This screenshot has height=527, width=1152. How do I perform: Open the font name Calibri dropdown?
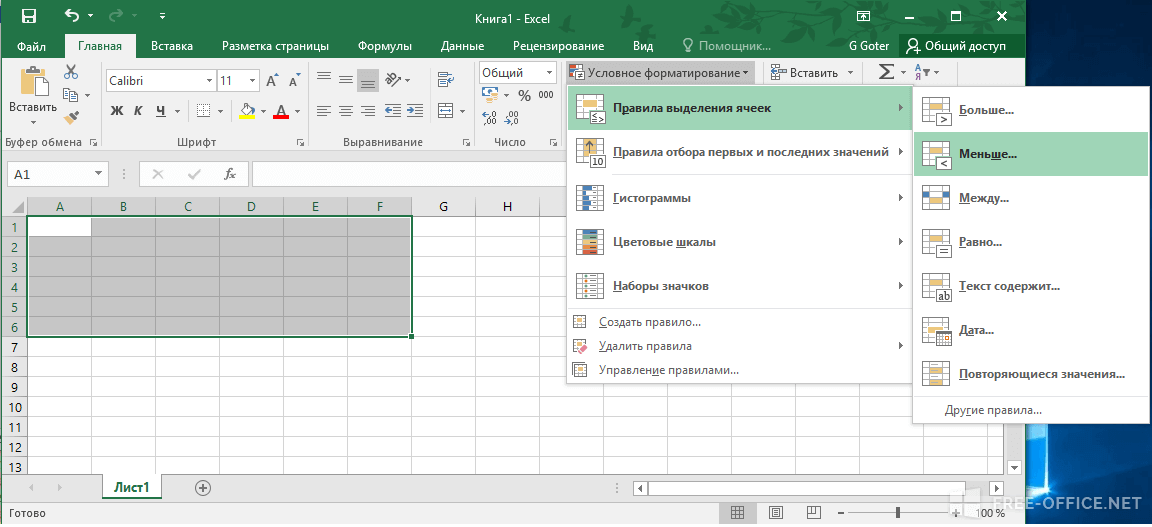pos(209,81)
